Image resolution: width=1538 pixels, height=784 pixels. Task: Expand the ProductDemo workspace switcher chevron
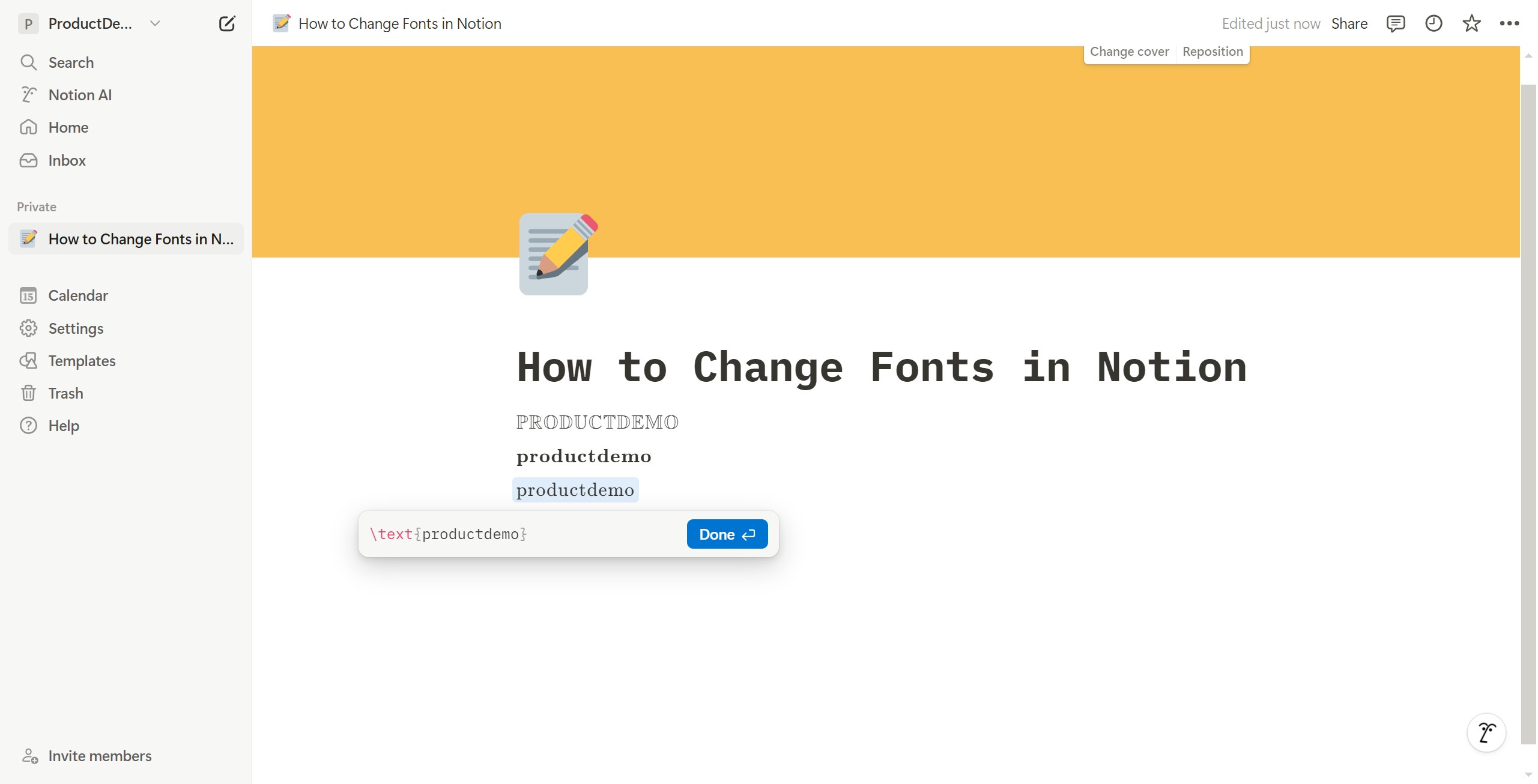tap(155, 23)
